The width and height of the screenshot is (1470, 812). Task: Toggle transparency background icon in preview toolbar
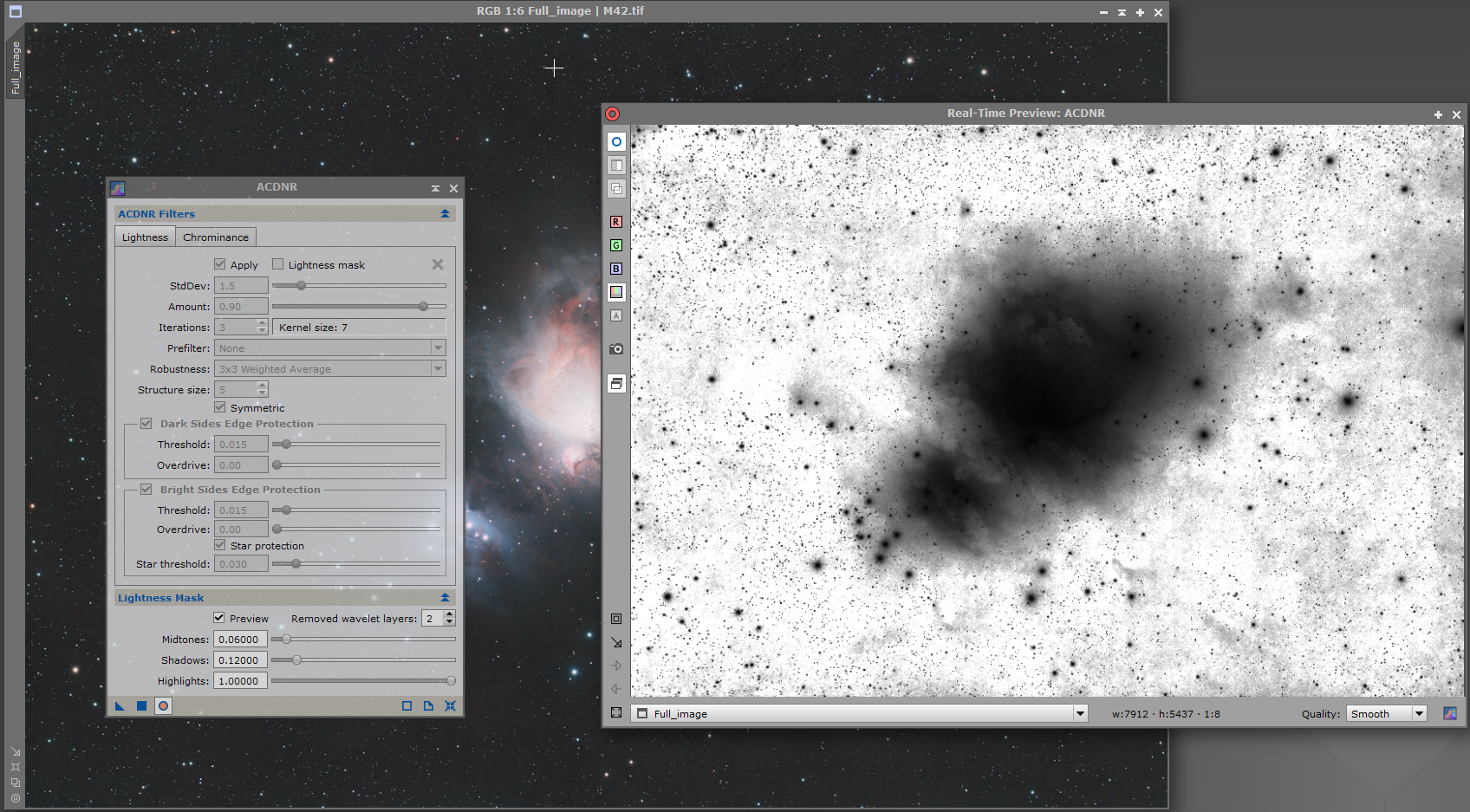point(616,165)
